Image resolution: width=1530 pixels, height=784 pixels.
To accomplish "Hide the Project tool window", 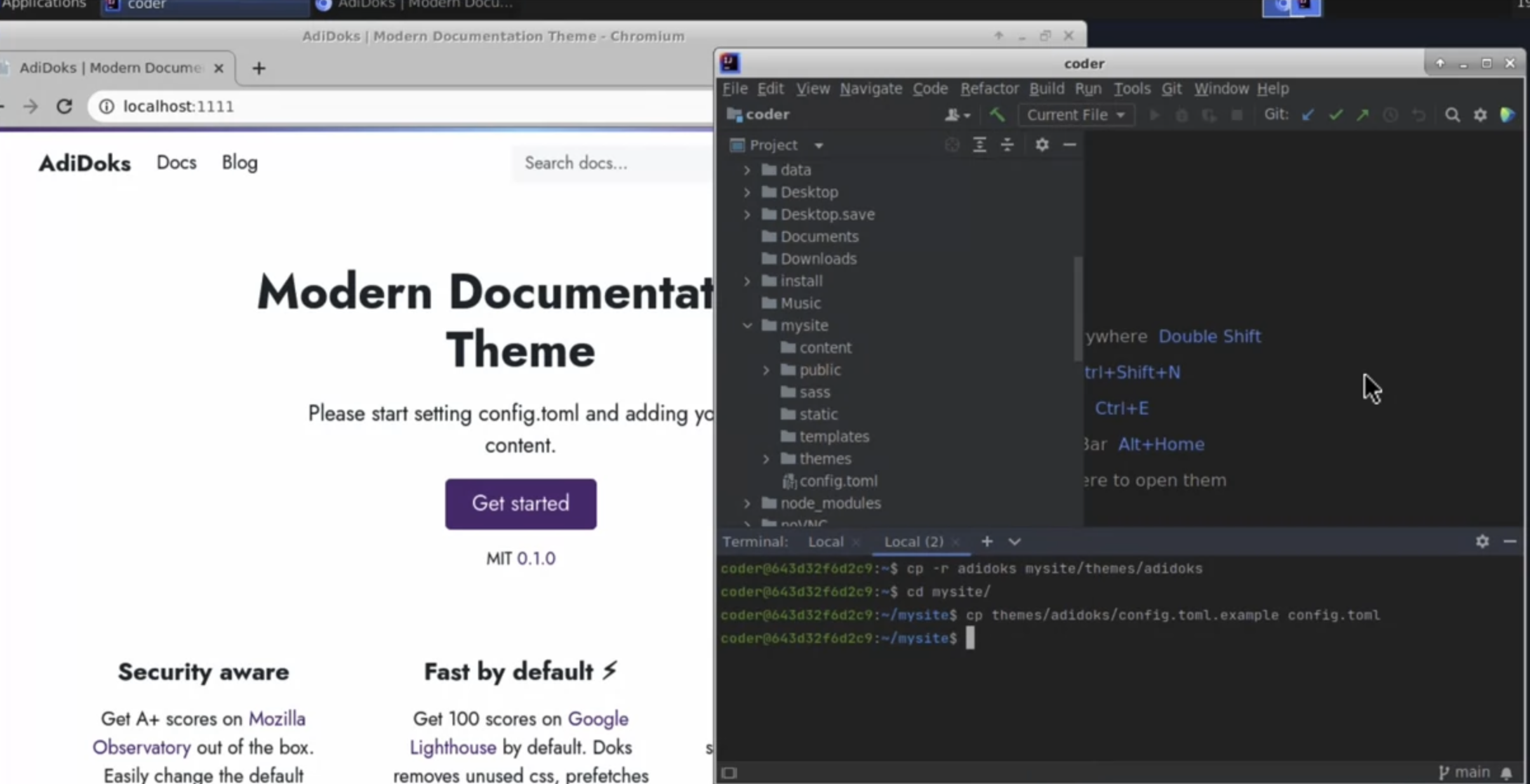I will (1071, 145).
